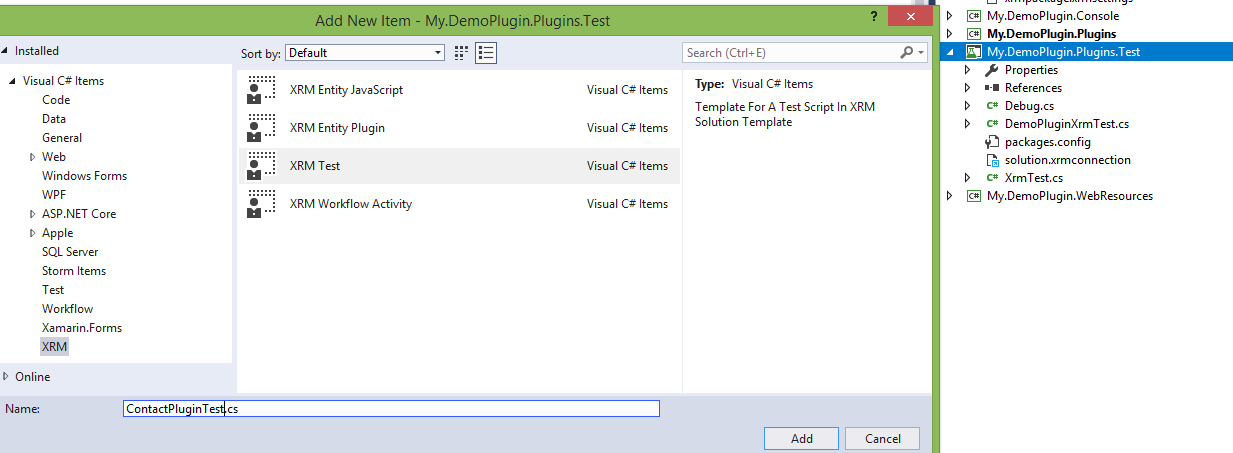Click the packages.config file icon
The image size is (1233, 453).
(992, 142)
